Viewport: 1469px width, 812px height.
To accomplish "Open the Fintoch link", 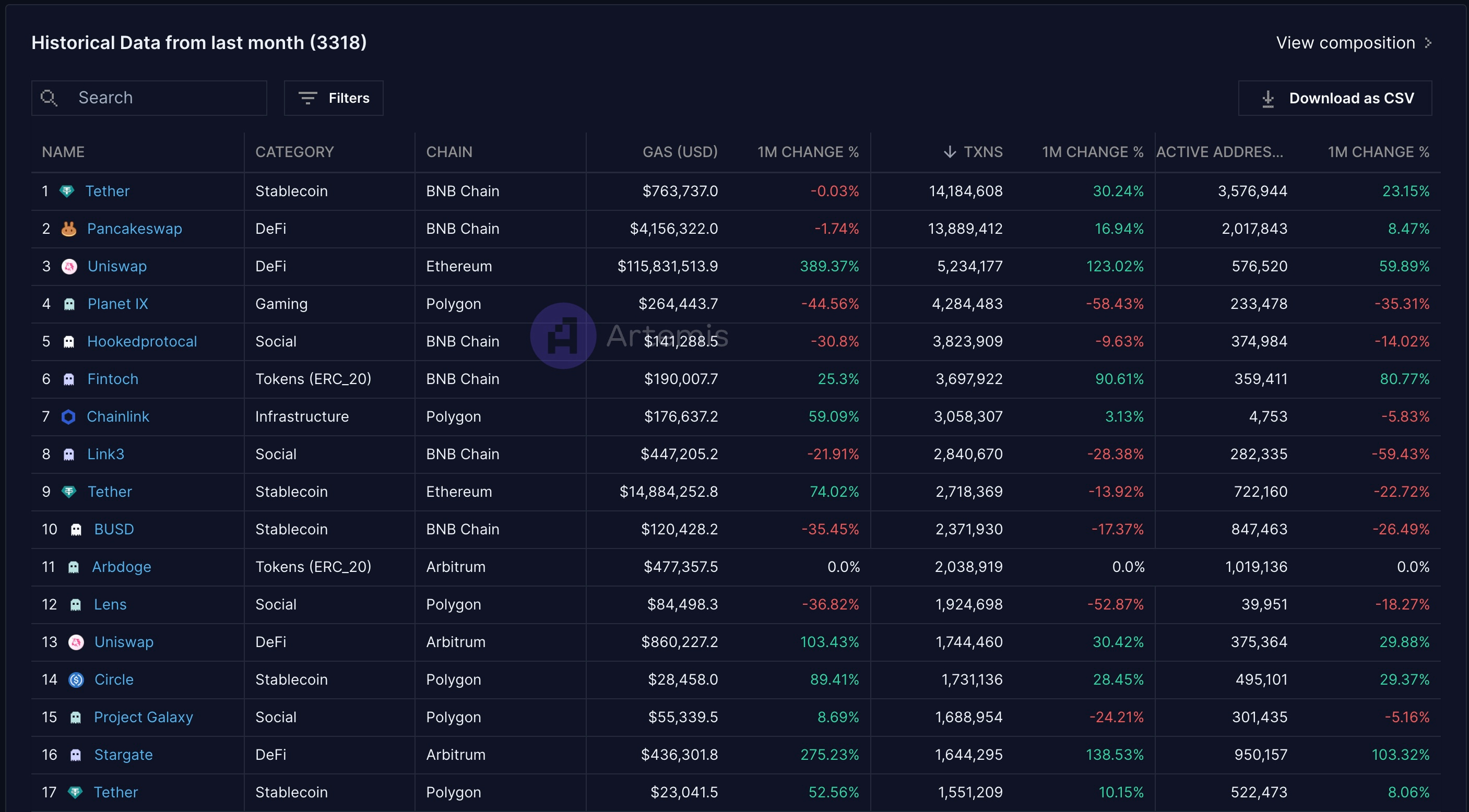I will point(113,379).
